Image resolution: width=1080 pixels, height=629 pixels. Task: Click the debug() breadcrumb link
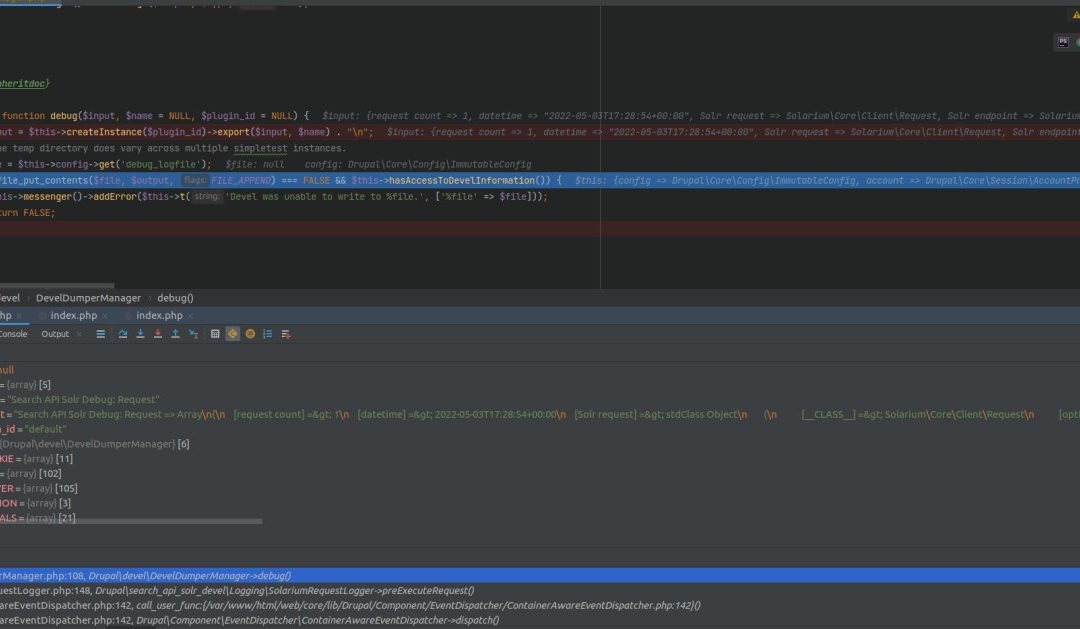pos(176,297)
